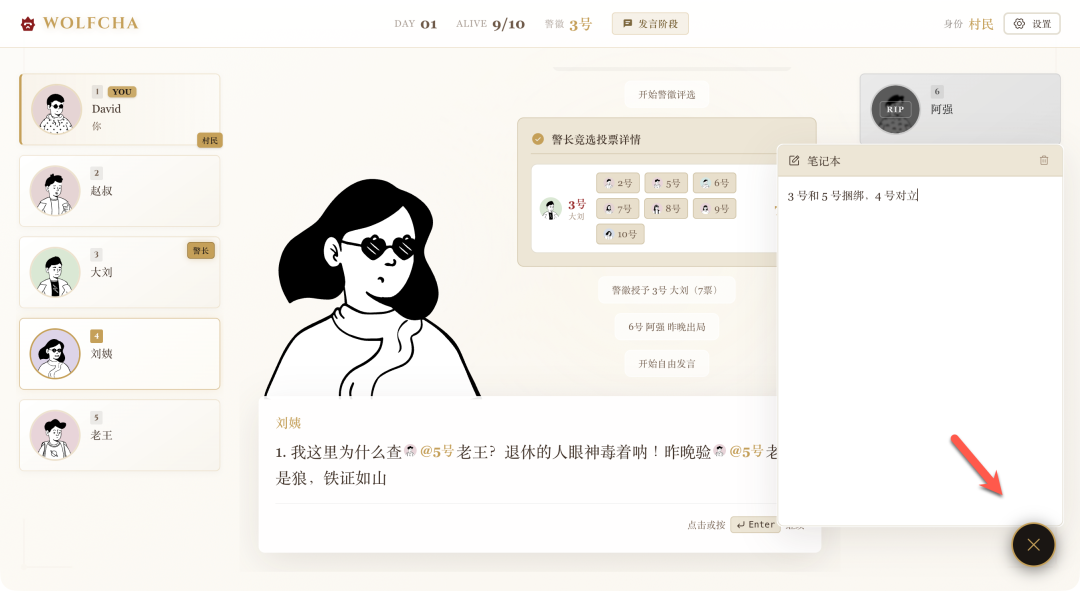Open 刘姨 player card number 4
Screen dimensions: 1080x591
tap(120, 354)
